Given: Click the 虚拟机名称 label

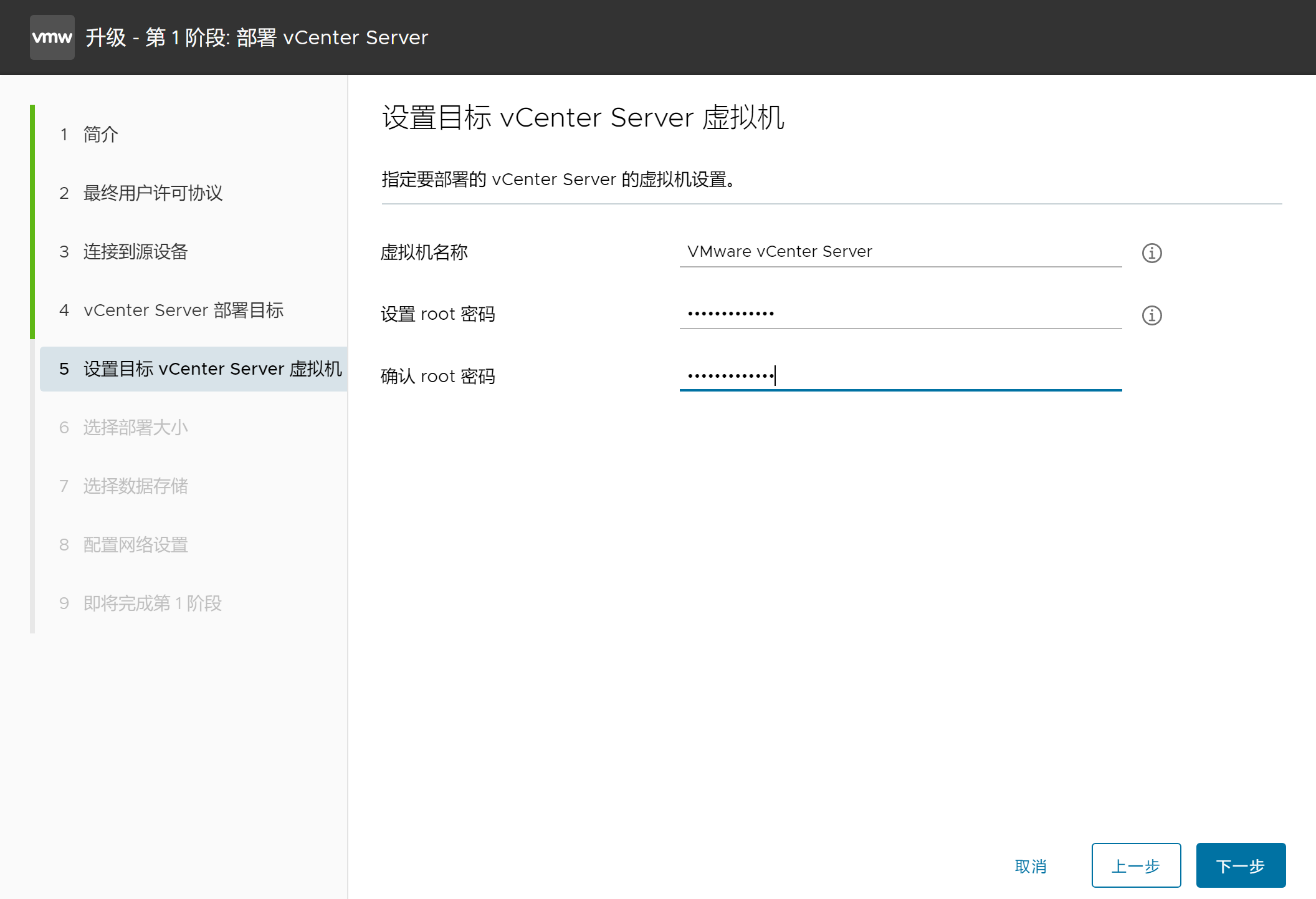Looking at the screenshot, I should [x=424, y=252].
